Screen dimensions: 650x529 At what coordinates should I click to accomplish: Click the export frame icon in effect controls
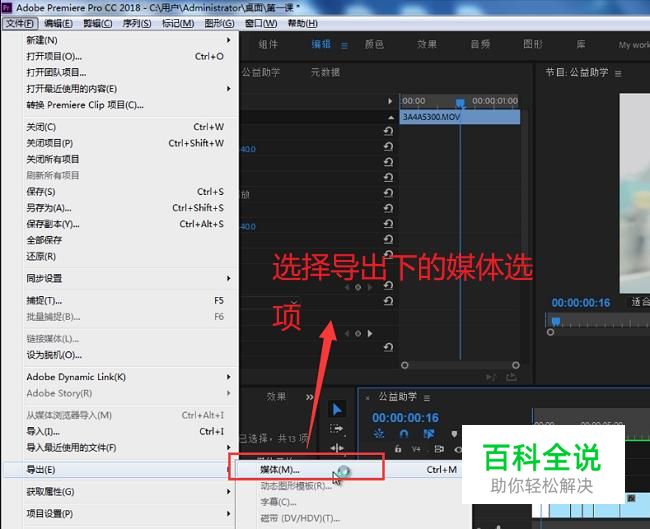tap(511, 377)
